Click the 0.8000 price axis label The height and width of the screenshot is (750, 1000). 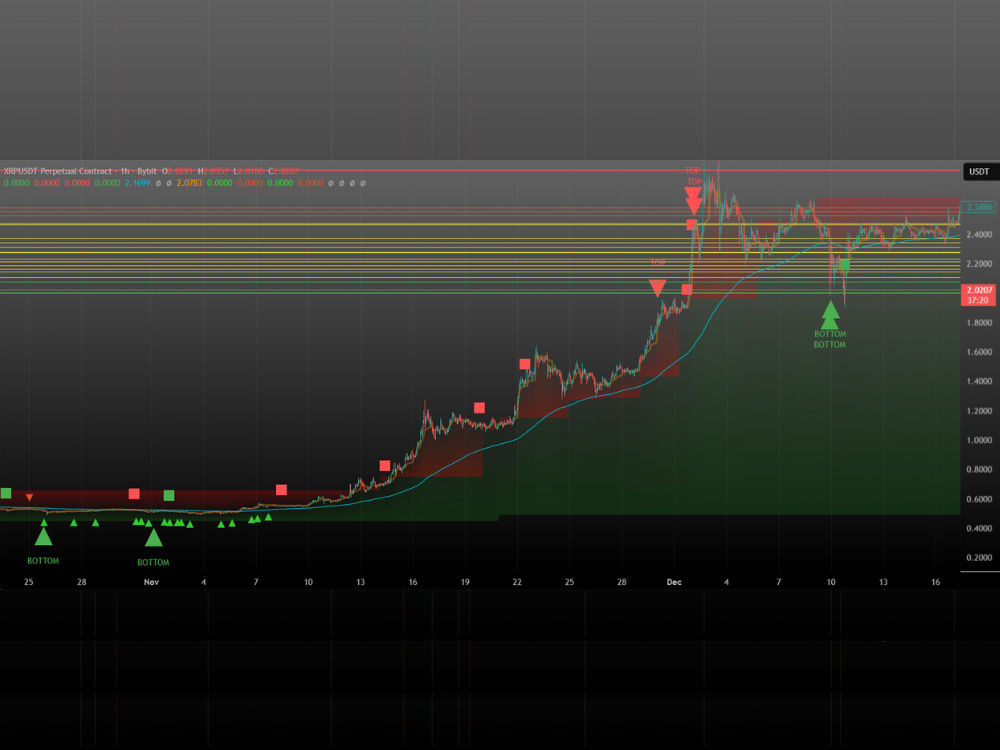pyautogui.click(x=979, y=469)
